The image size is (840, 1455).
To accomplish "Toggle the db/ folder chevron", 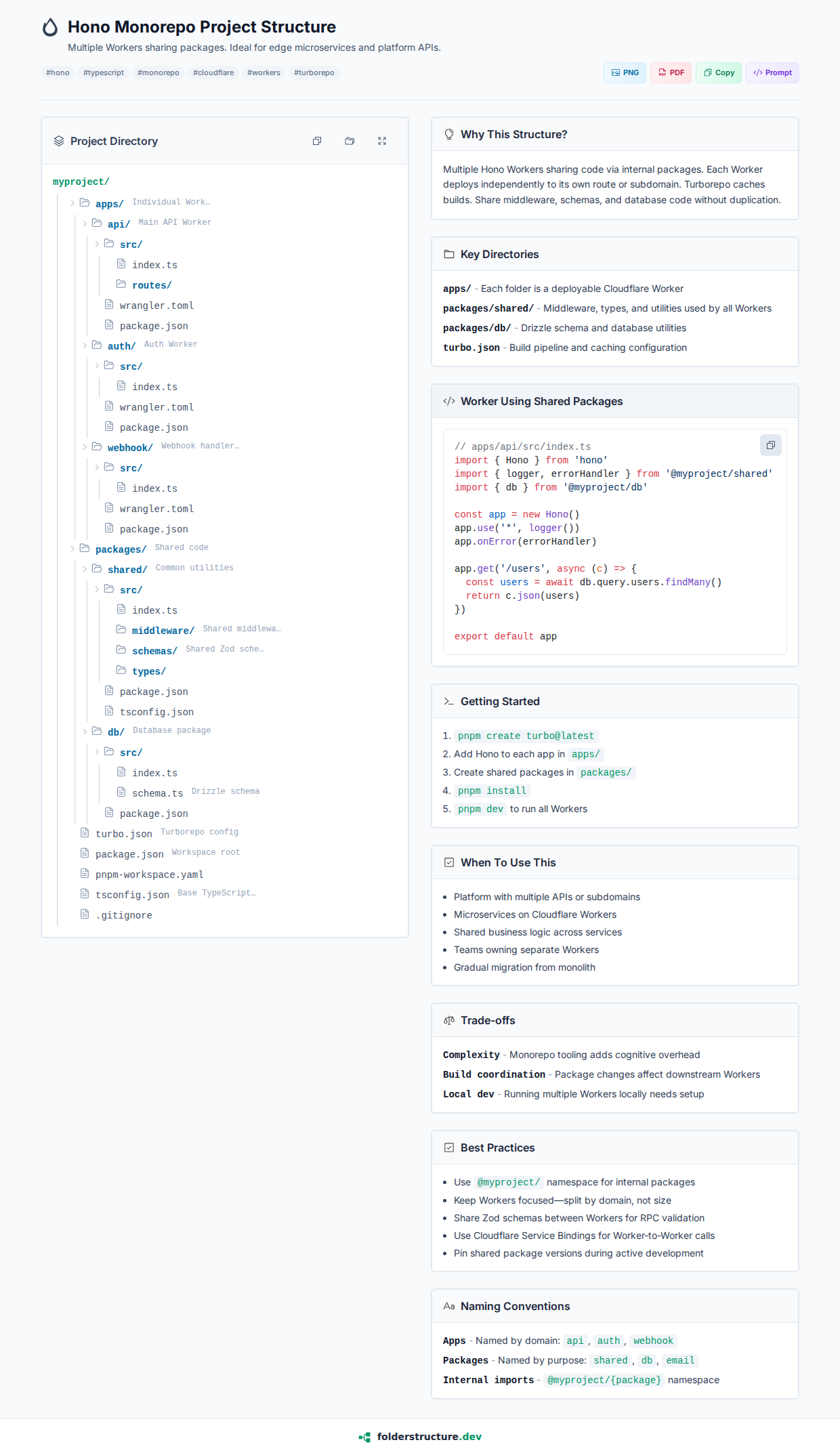I will pyautogui.click(x=85, y=732).
